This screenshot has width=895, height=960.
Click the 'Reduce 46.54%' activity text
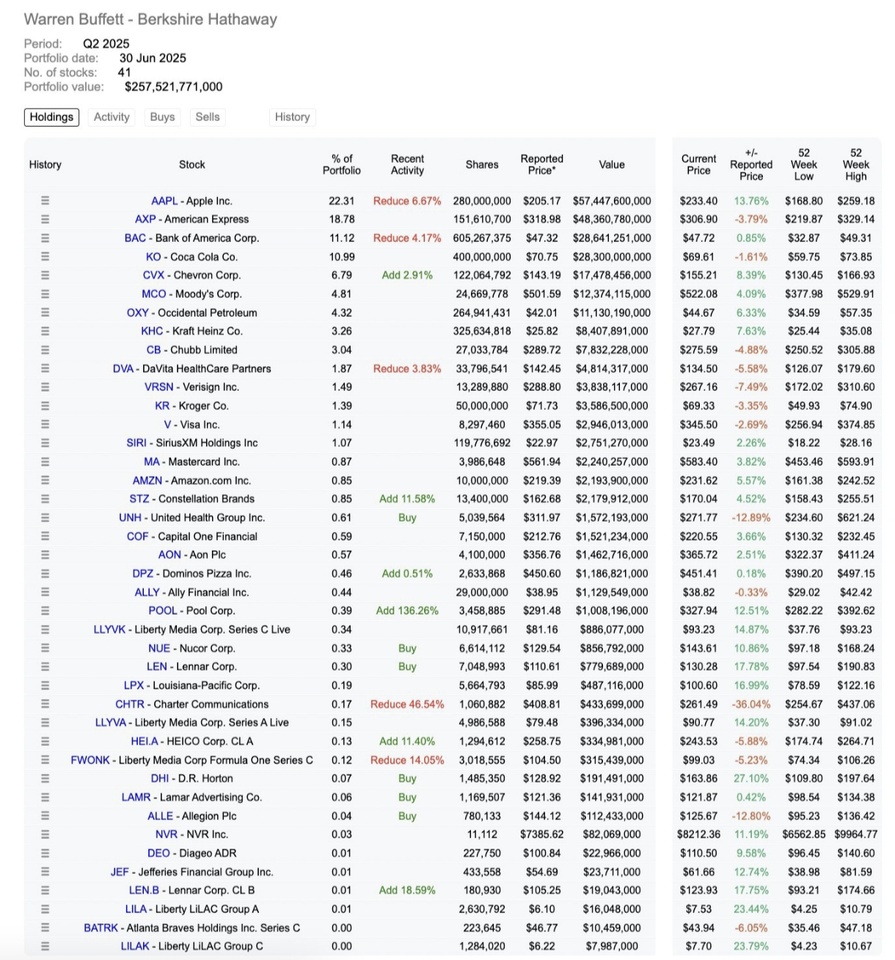[x=407, y=704]
